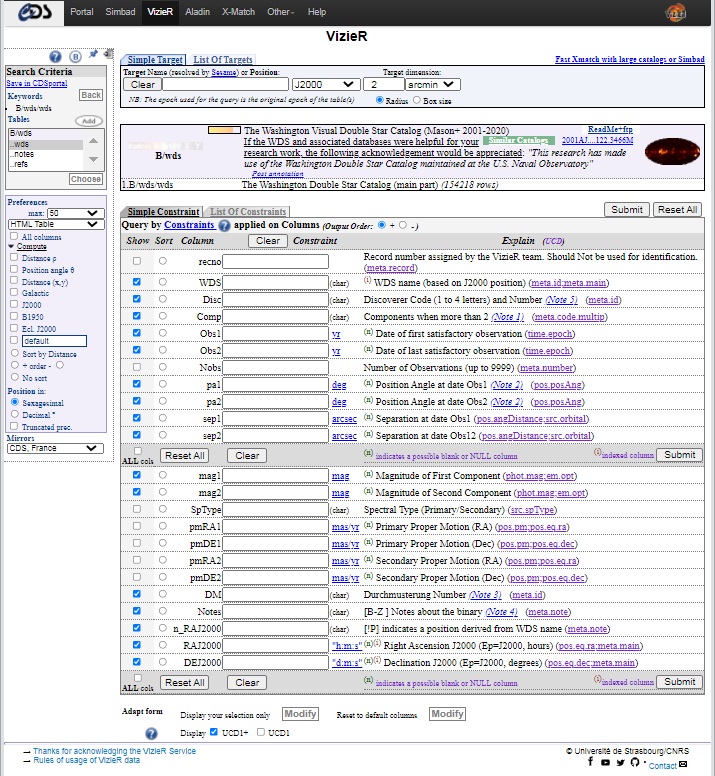Image resolution: width=715 pixels, height=776 pixels.
Task: Open the GitHub icon in footer
Action: pyautogui.click(x=635, y=762)
